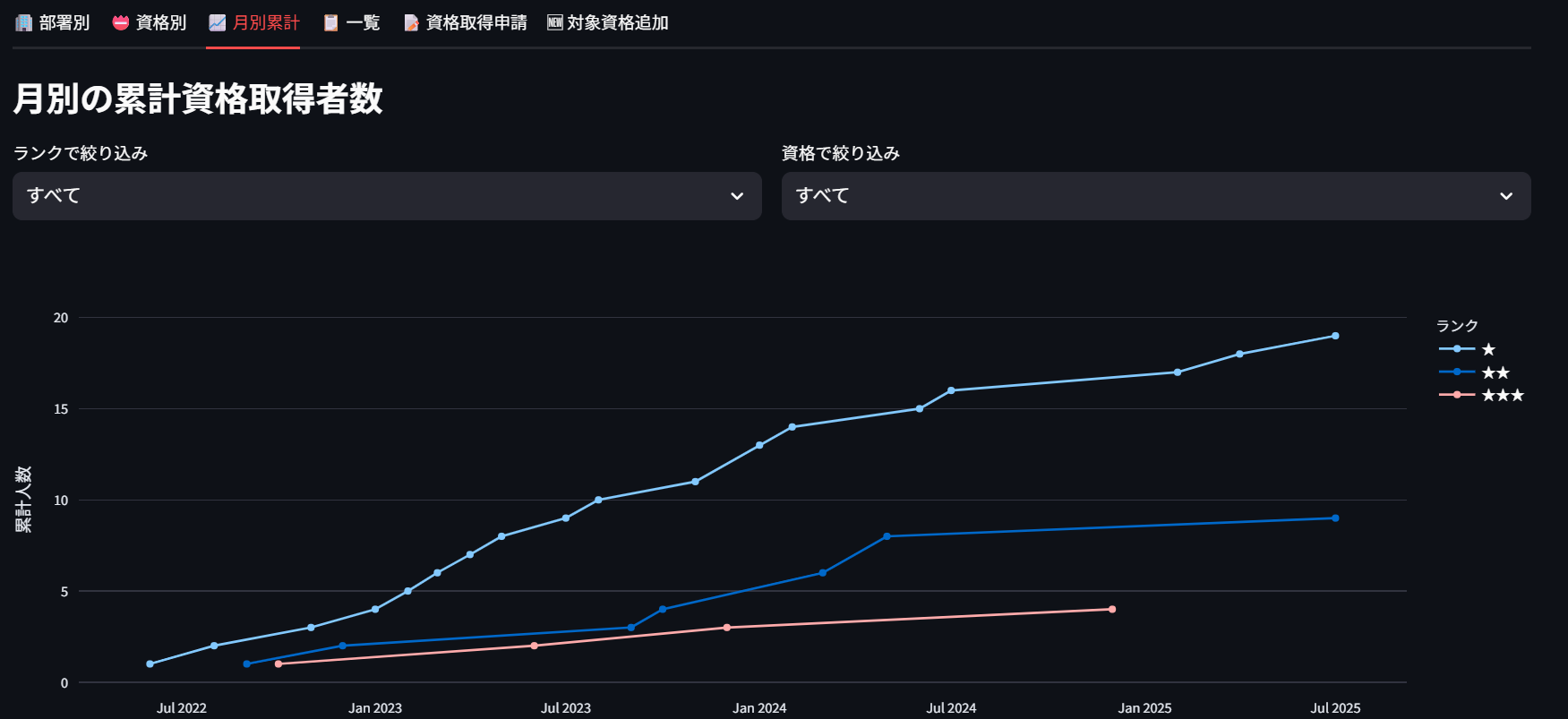Screen dimensions: 1568x719
Task: Click the building icon beside 部署別
Action: point(24,22)
